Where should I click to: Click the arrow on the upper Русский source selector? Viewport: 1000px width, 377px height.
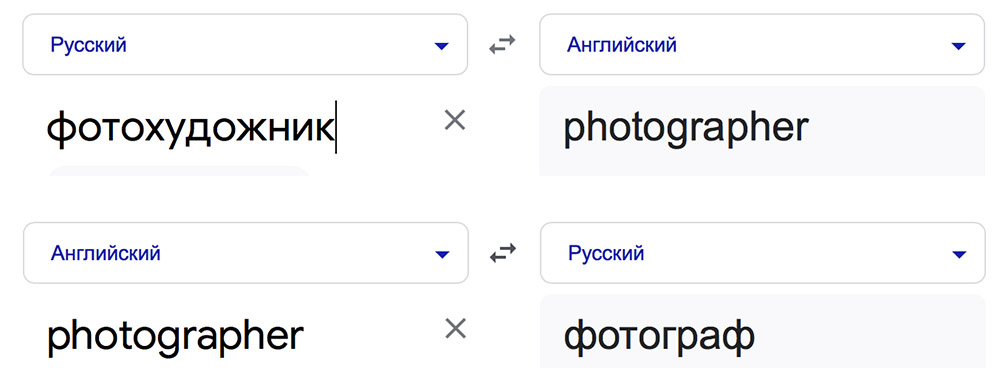(441, 46)
